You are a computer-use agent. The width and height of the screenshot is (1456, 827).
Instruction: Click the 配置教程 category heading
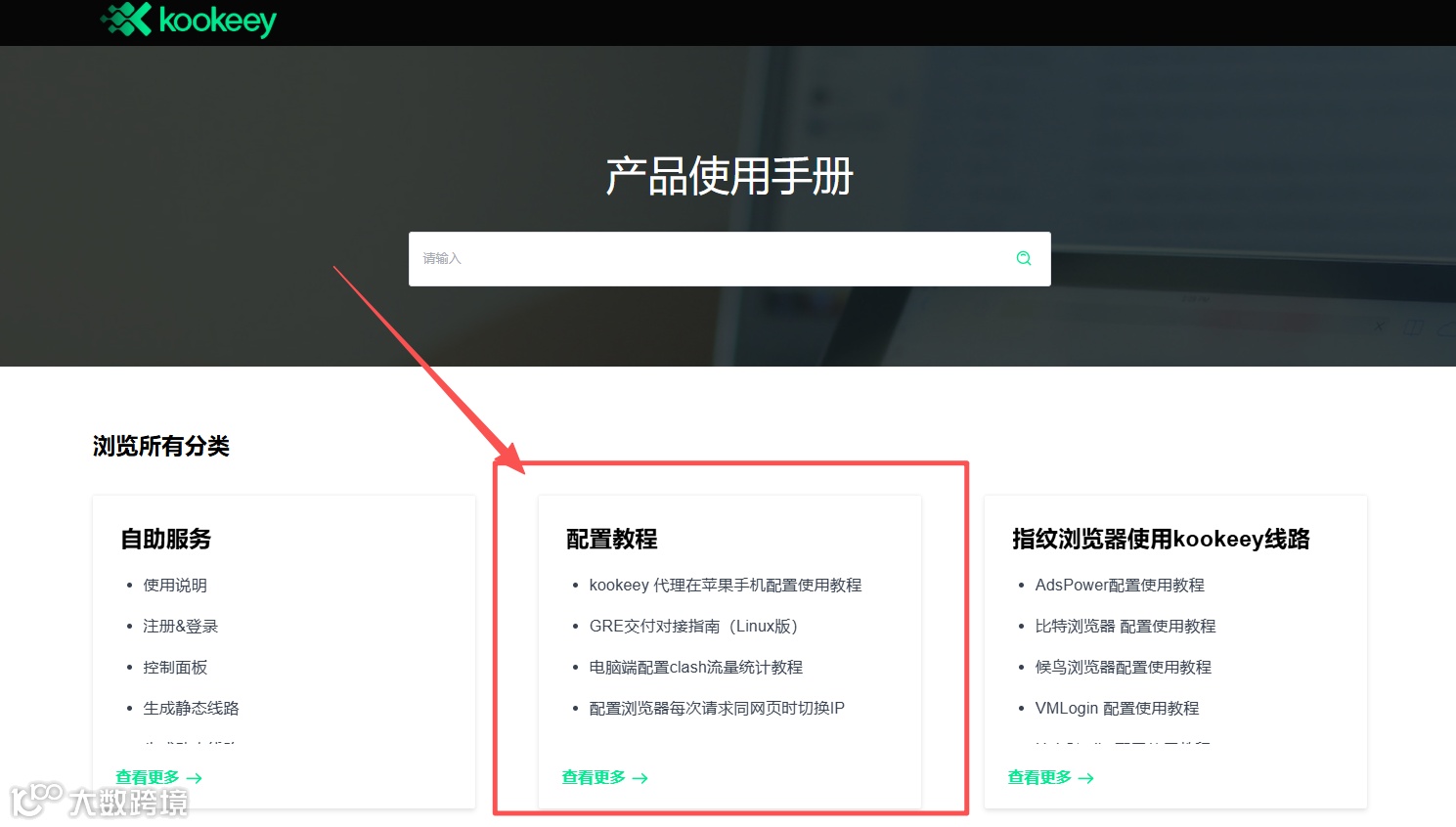(x=612, y=539)
